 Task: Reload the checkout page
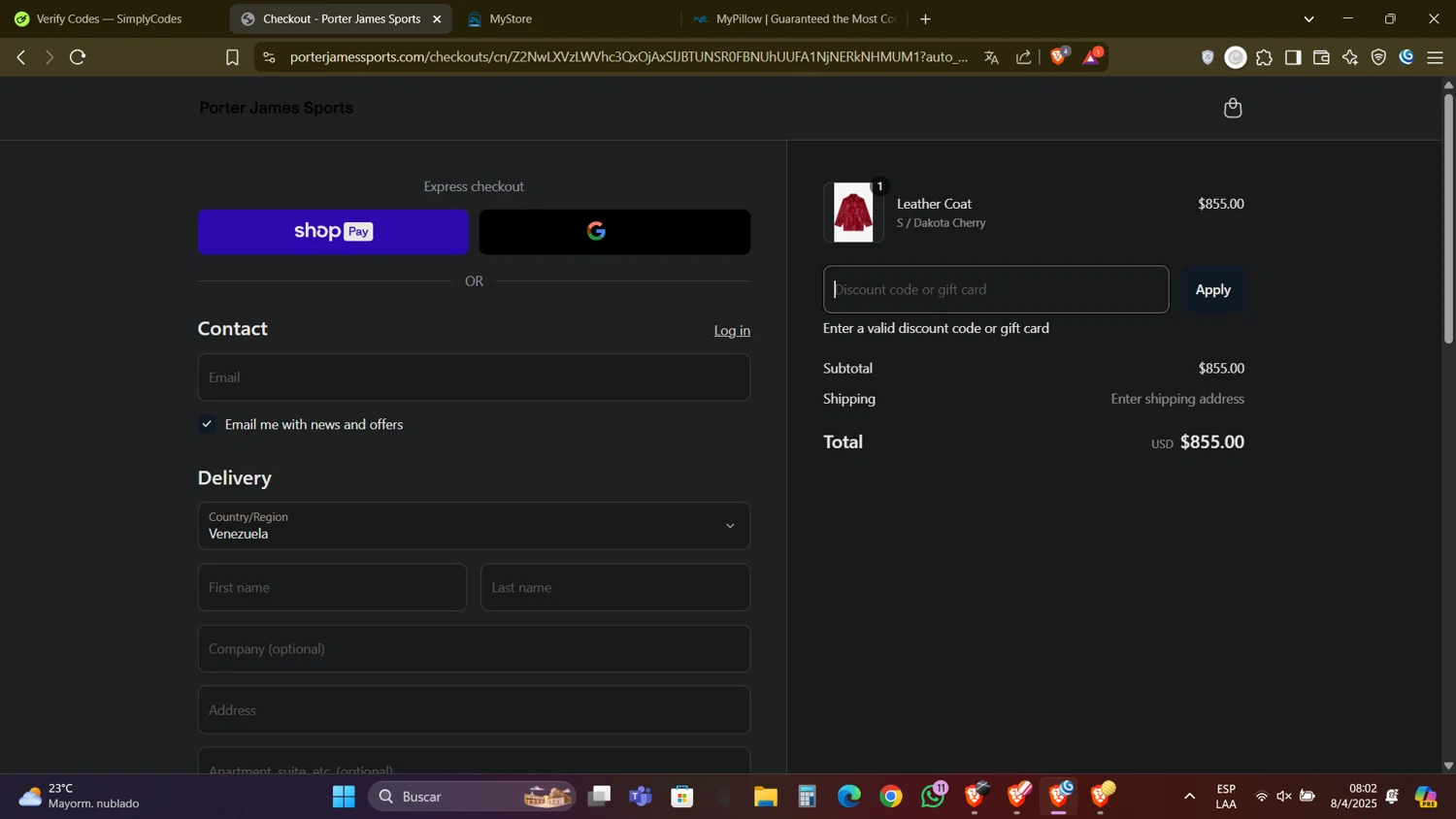78,57
